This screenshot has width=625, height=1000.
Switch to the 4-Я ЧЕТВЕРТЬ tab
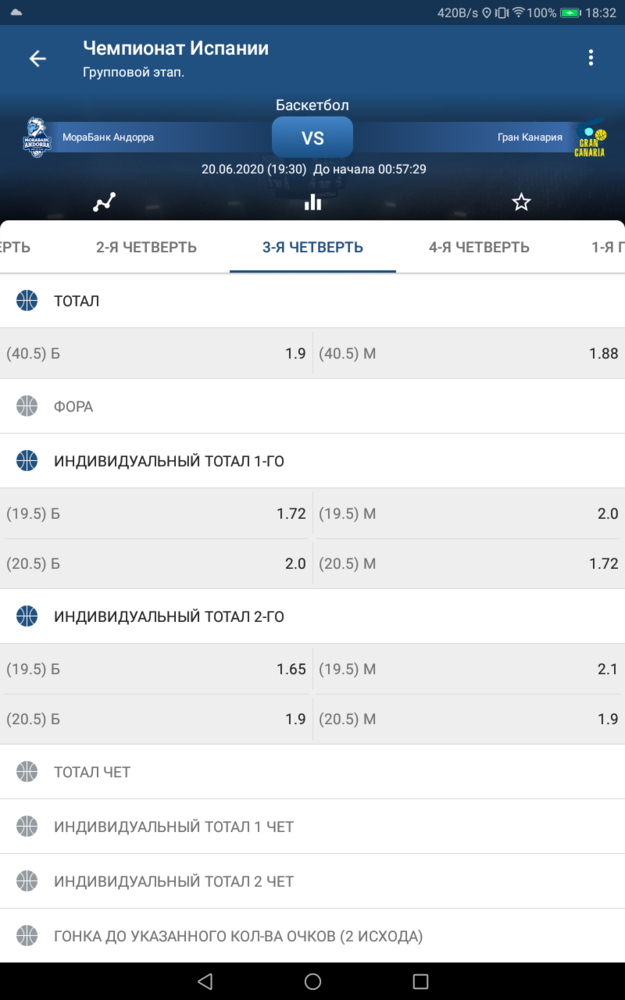(x=478, y=247)
